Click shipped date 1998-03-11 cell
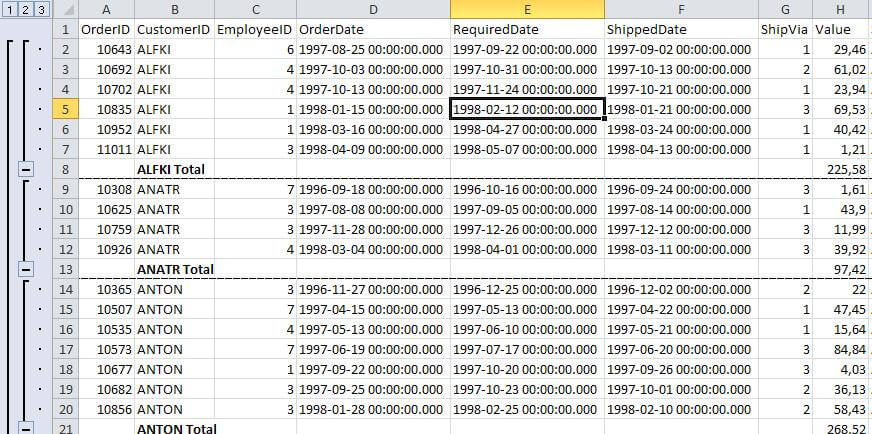This screenshot has height=434, width=872. (681, 250)
